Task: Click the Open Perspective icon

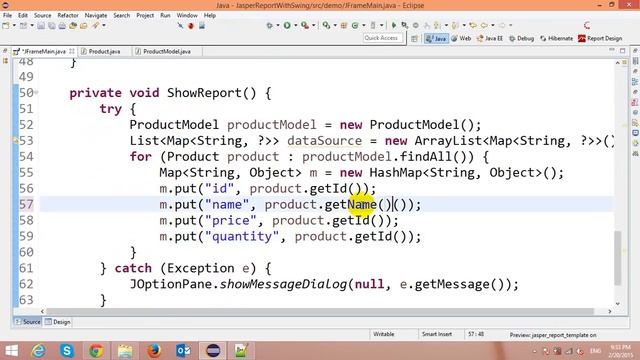Action: (414, 38)
